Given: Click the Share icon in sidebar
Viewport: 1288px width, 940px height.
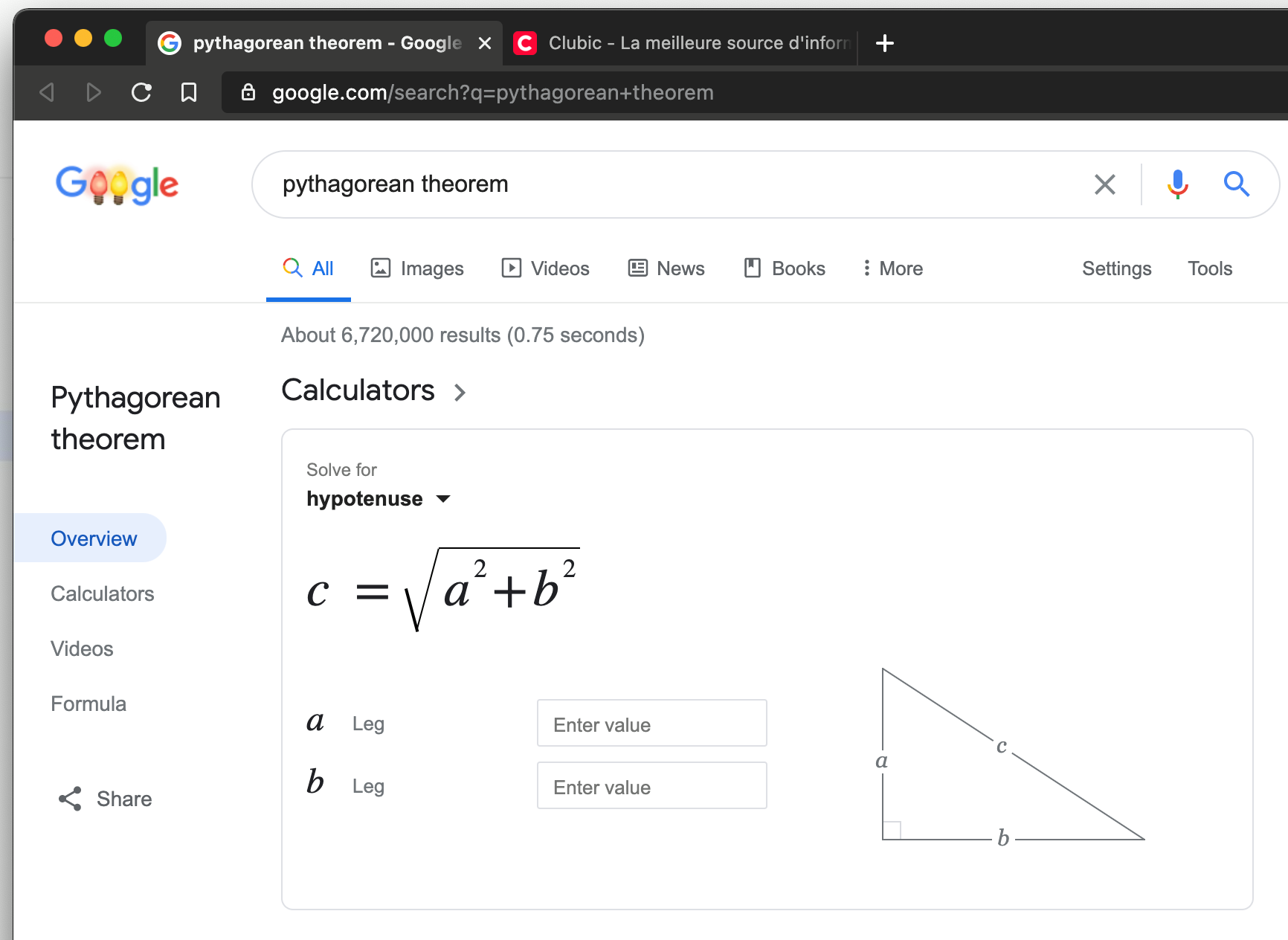Looking at the screenshot, I should (70, 799).
